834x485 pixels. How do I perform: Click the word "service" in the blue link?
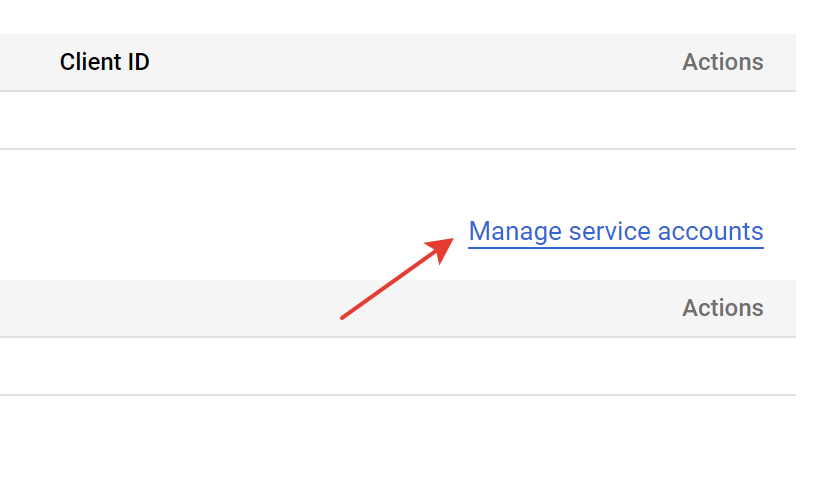coord(610,232)
